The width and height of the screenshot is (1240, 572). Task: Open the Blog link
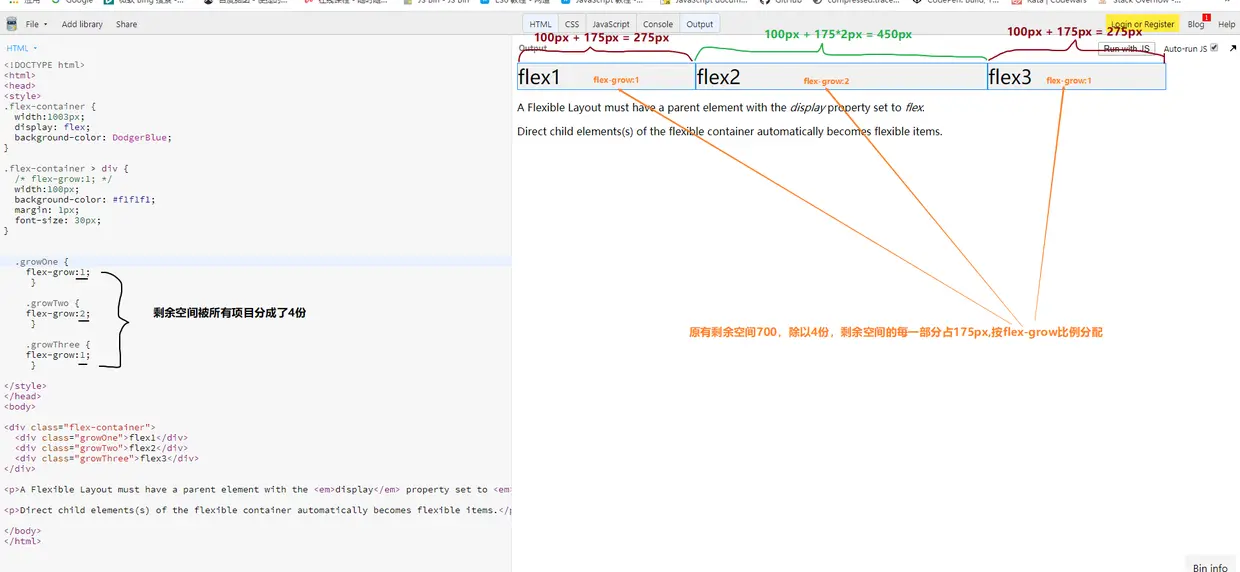pos(1196,24)
